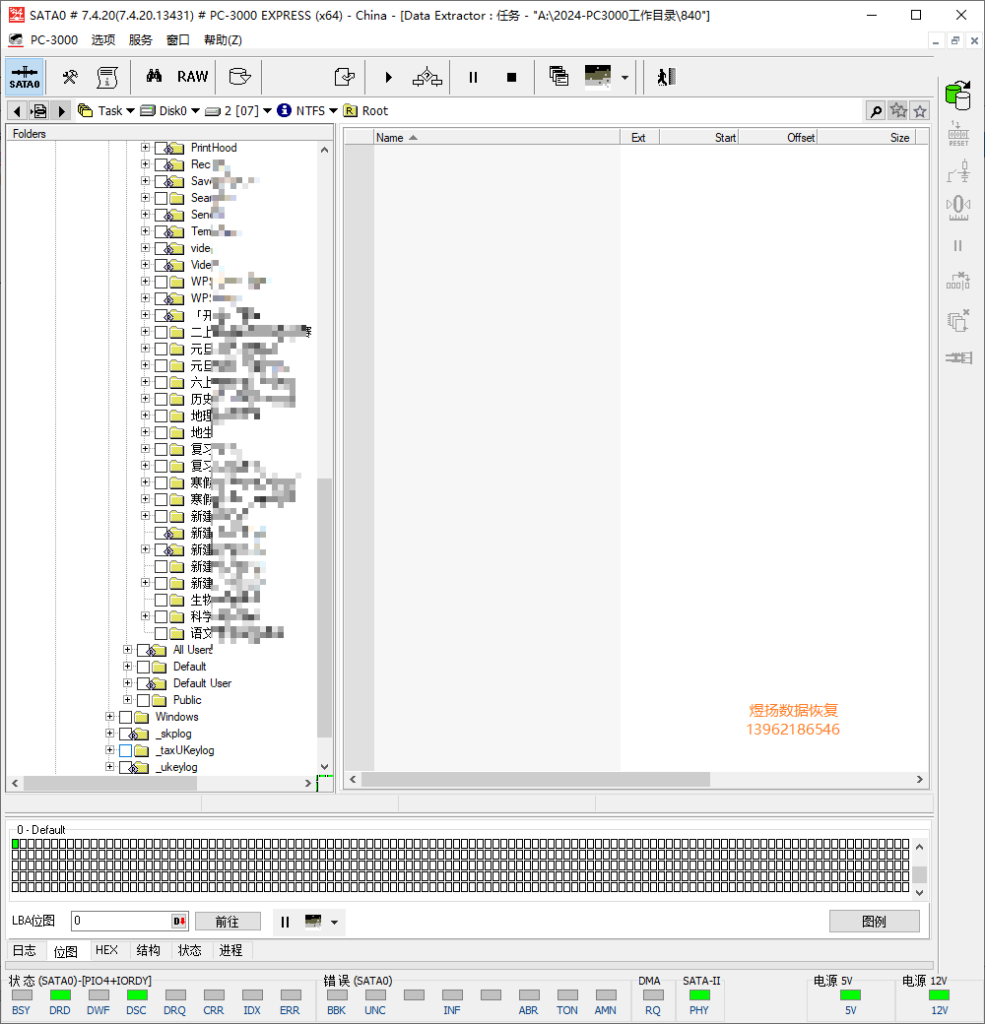Screen dimensions: 985x1024
Task: Tick the _ukeylog folder checkbox
Action: (126, 767)
